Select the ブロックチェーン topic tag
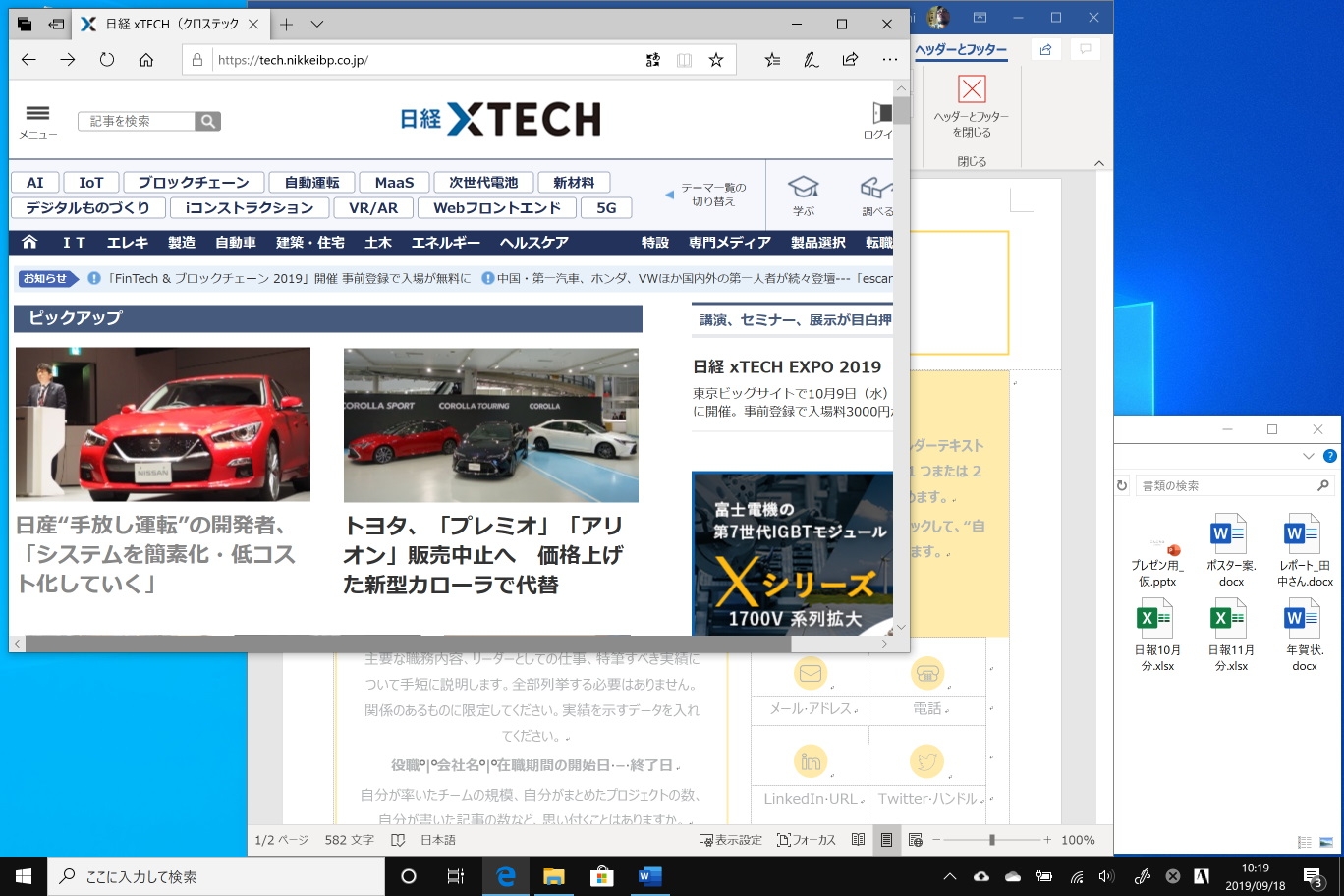The width and height of the screenshot is (1344, 896). (194, 183)
